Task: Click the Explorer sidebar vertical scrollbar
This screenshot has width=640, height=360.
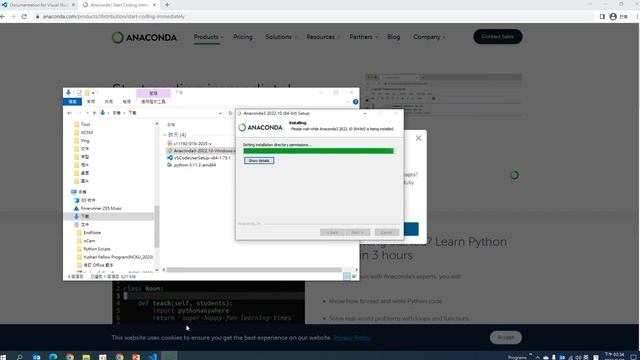Action: (x=157, y=227)
